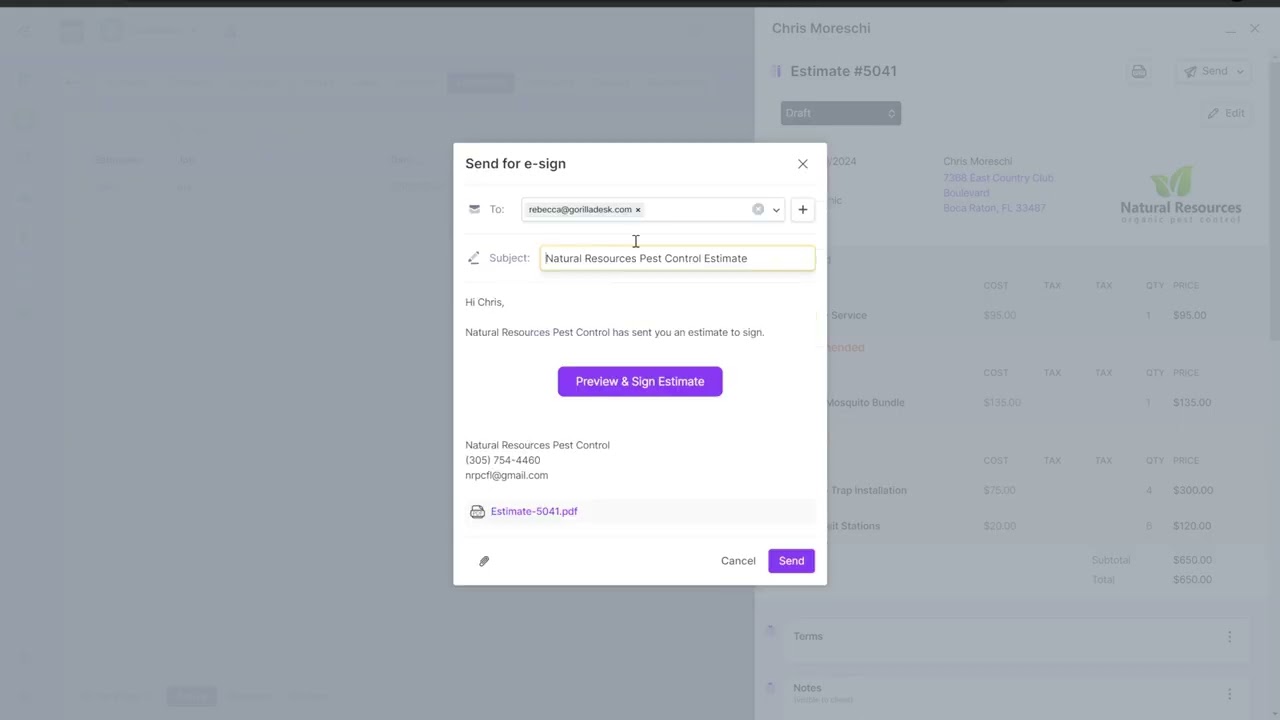The height and width of the screenshot is (720, 1280).
Task: Click the nrpcfl@gmail.com signature text
Action: click(x=506, y=475)
